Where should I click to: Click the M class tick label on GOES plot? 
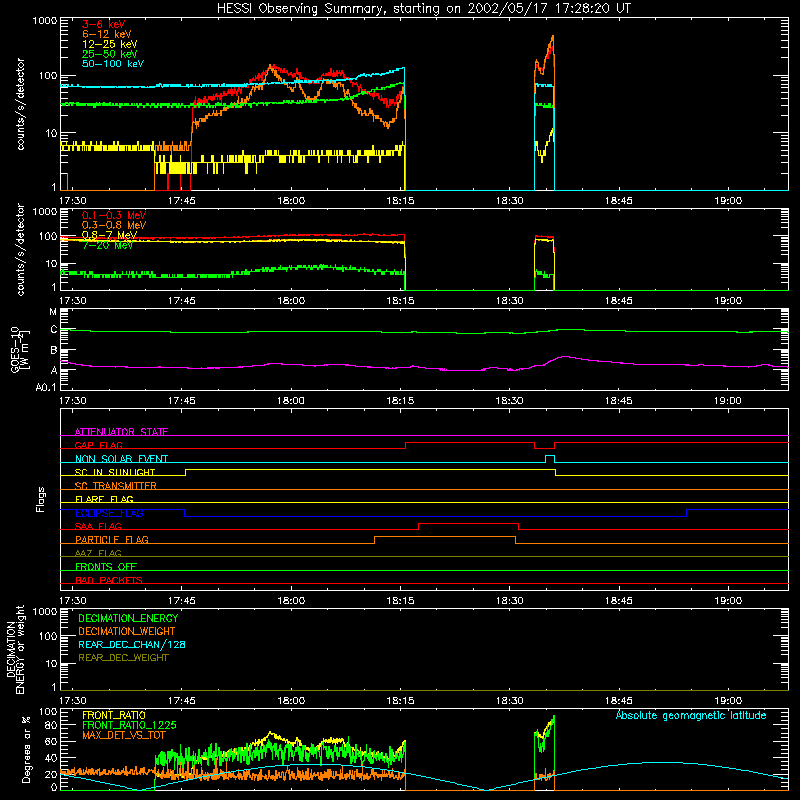pyautogui.click(x=53, y=312)
